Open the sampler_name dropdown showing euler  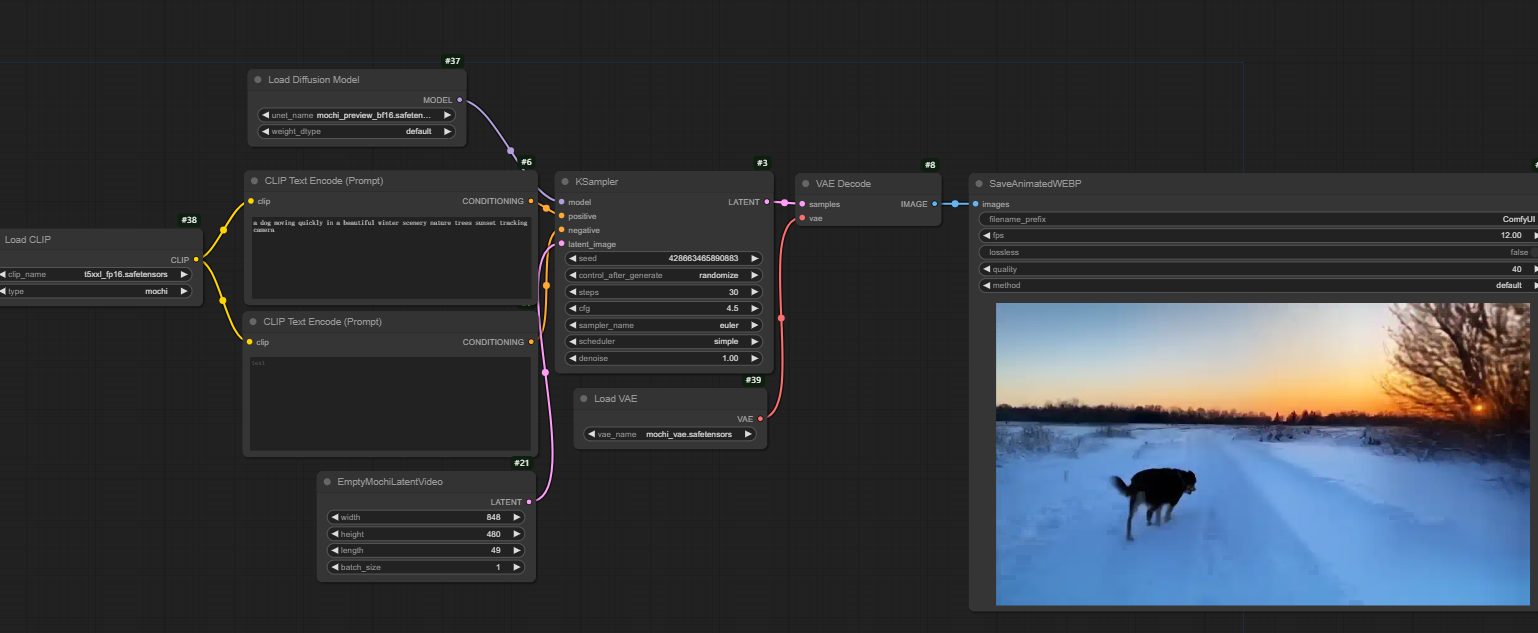[664, 325]
